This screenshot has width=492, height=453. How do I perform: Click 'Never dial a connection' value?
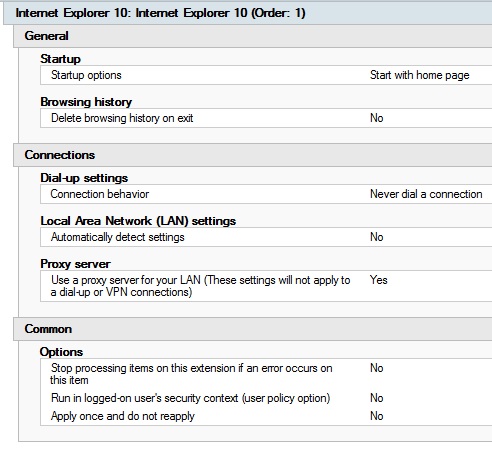[426, 194]
